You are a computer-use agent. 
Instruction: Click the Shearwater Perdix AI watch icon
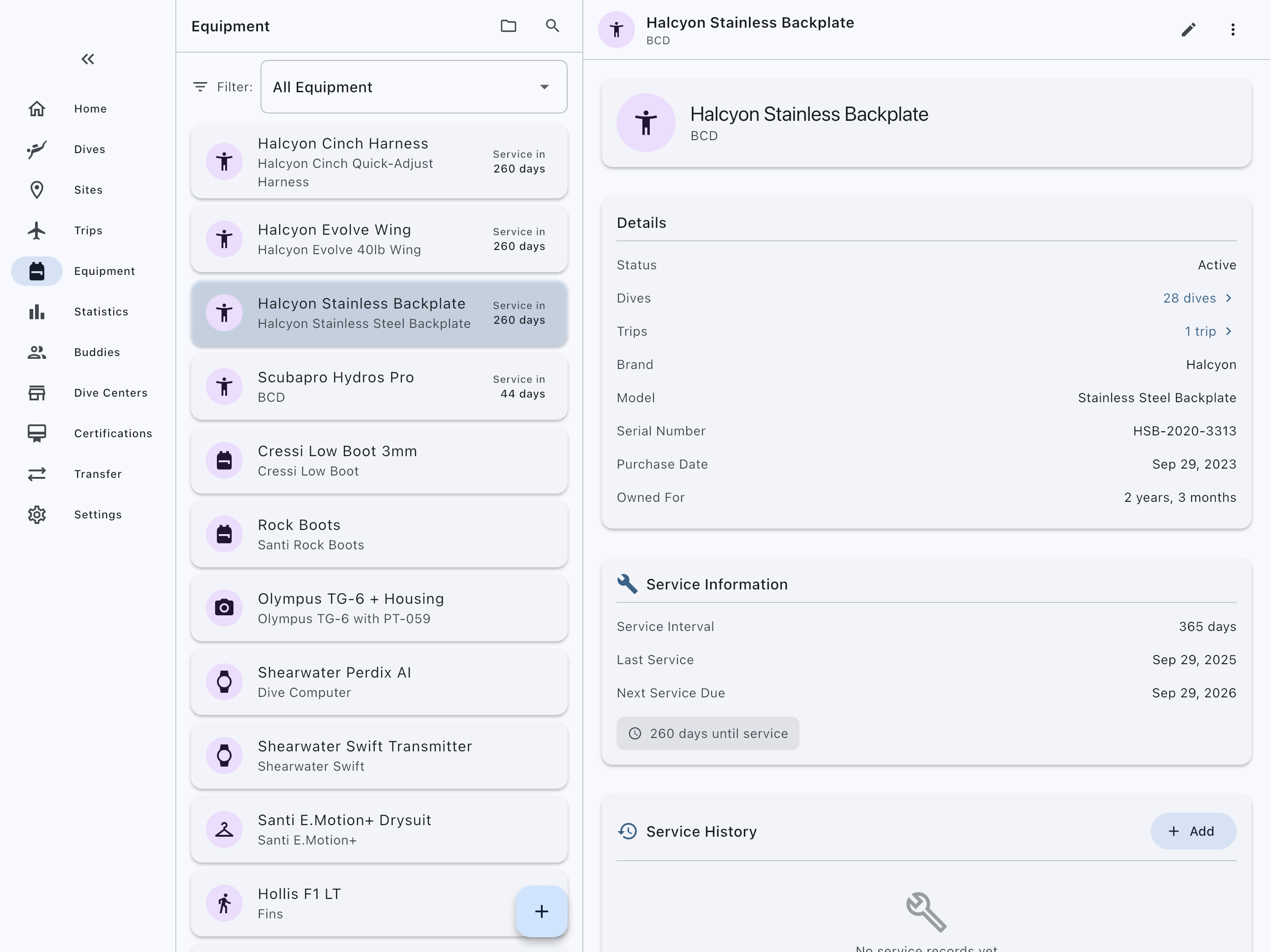[x=224, y=682]
